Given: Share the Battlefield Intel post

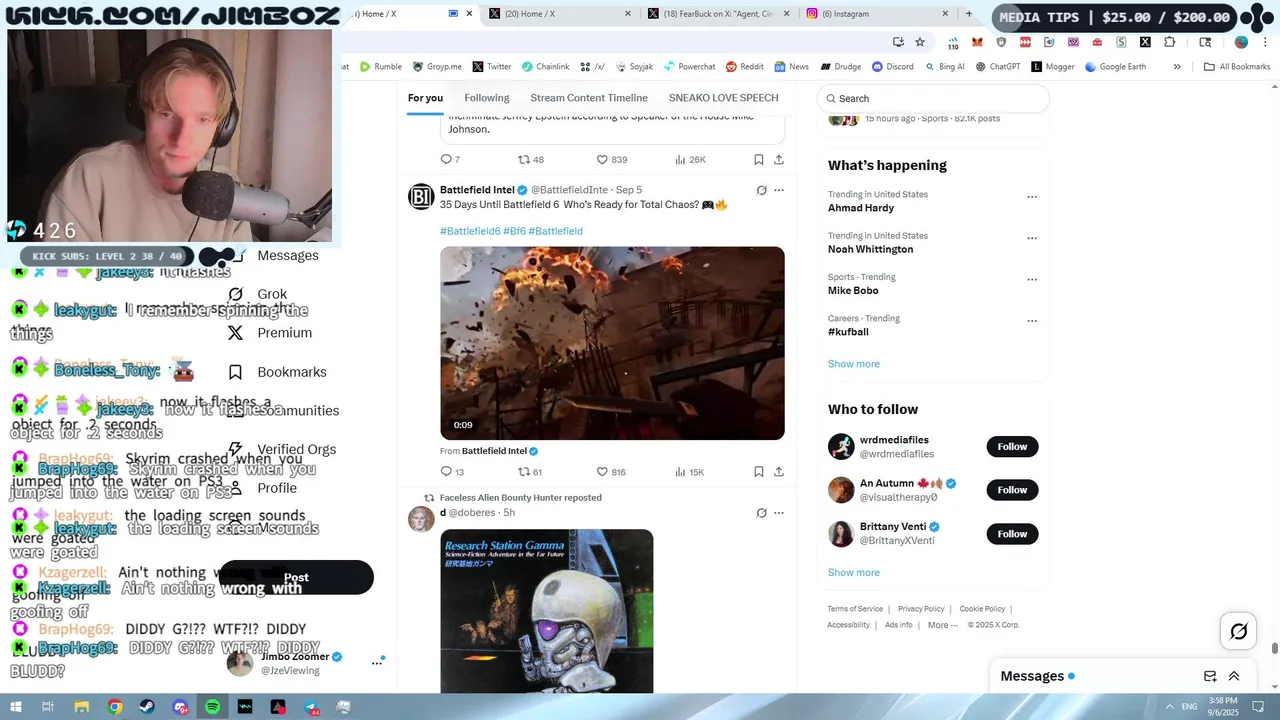Looking at the screenshot, I should coord(779,472).
